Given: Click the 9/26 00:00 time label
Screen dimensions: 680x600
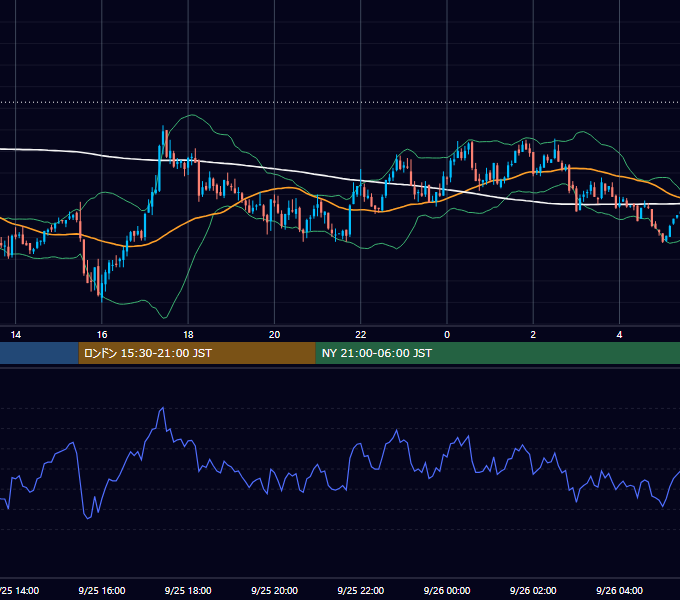Looking at the screenshot, I should (447, 590).
